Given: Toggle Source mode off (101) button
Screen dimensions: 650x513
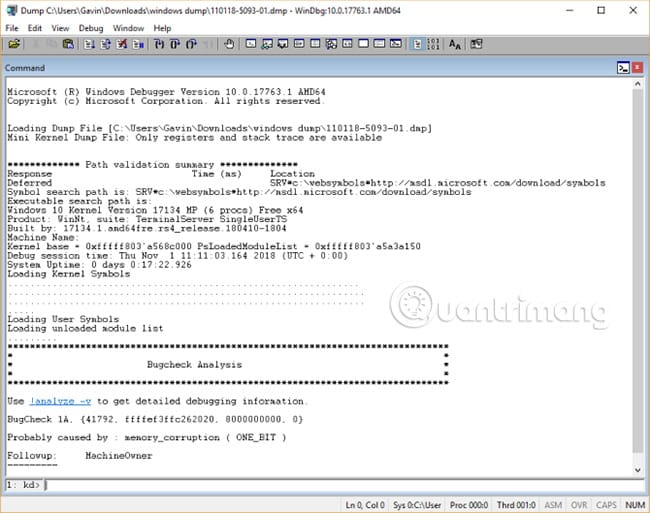Looking at the screenshot, I should [433, 44].
